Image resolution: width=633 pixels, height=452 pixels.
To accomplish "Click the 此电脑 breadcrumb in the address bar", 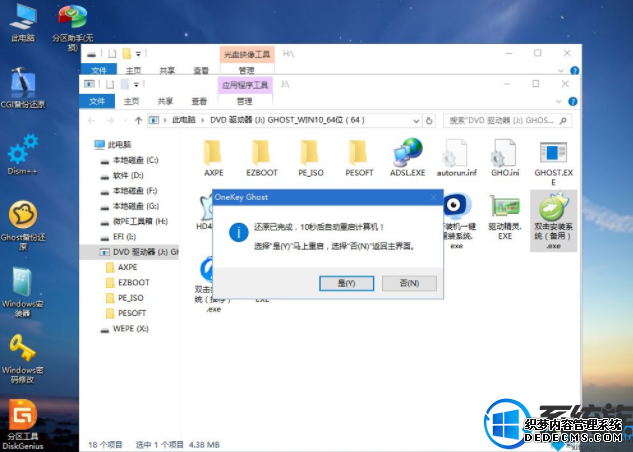I will click(184, 120).
